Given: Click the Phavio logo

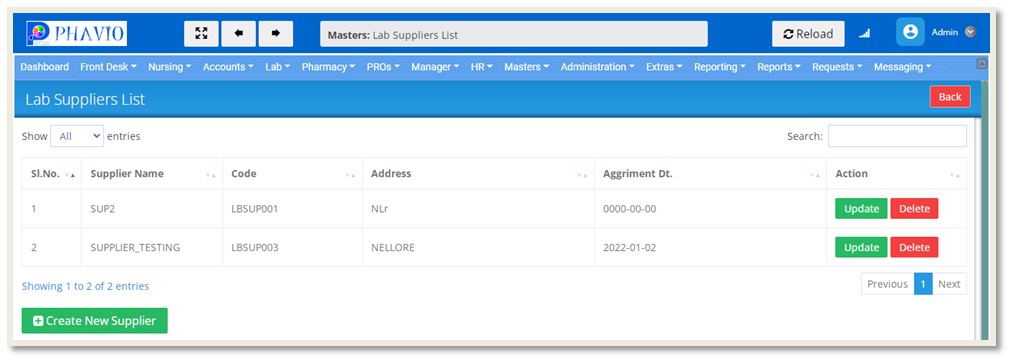Looking at the screenshot, I should pyautogui.click(x=77, y=34).
